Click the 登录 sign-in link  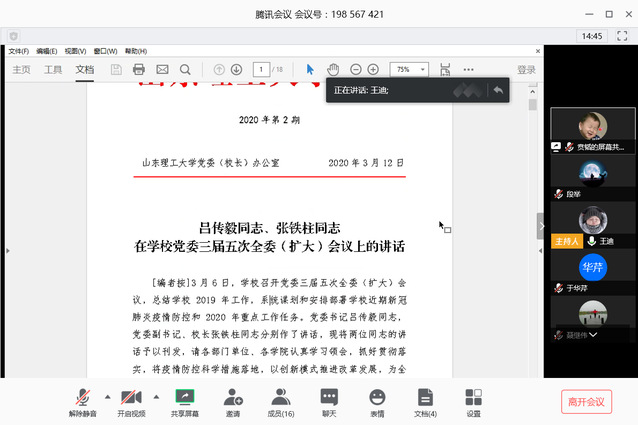pyautogui.click(x=526, y=69)
